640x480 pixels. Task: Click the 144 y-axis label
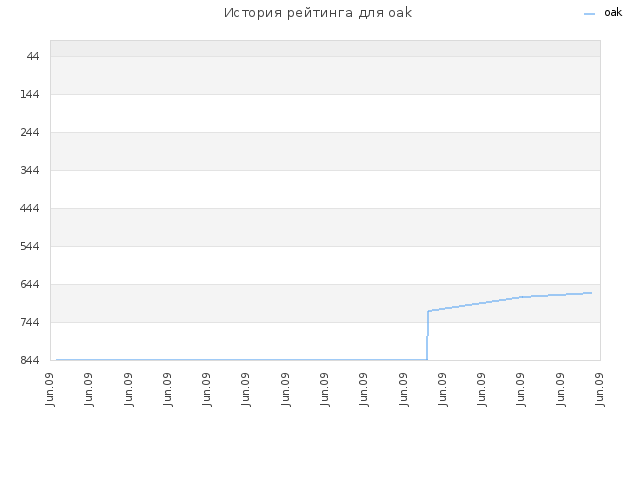[x=30, y=94]
